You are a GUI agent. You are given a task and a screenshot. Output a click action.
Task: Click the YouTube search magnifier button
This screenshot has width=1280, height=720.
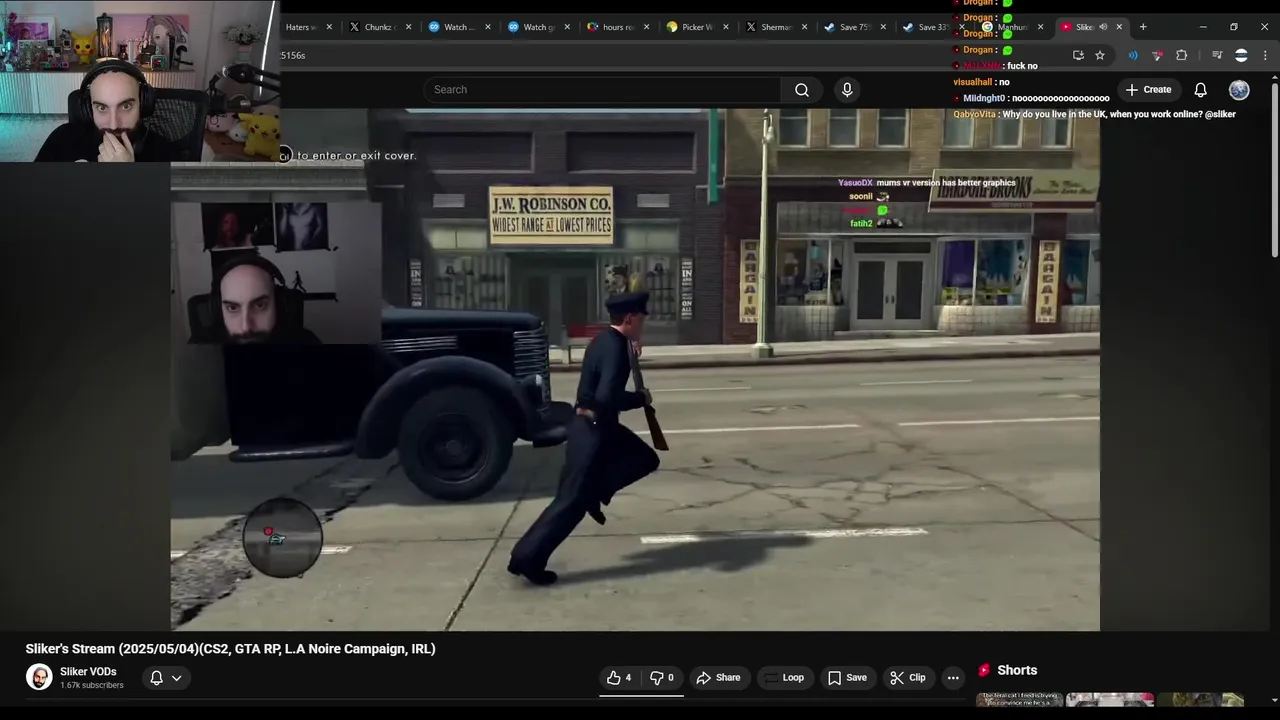[802, 90]
